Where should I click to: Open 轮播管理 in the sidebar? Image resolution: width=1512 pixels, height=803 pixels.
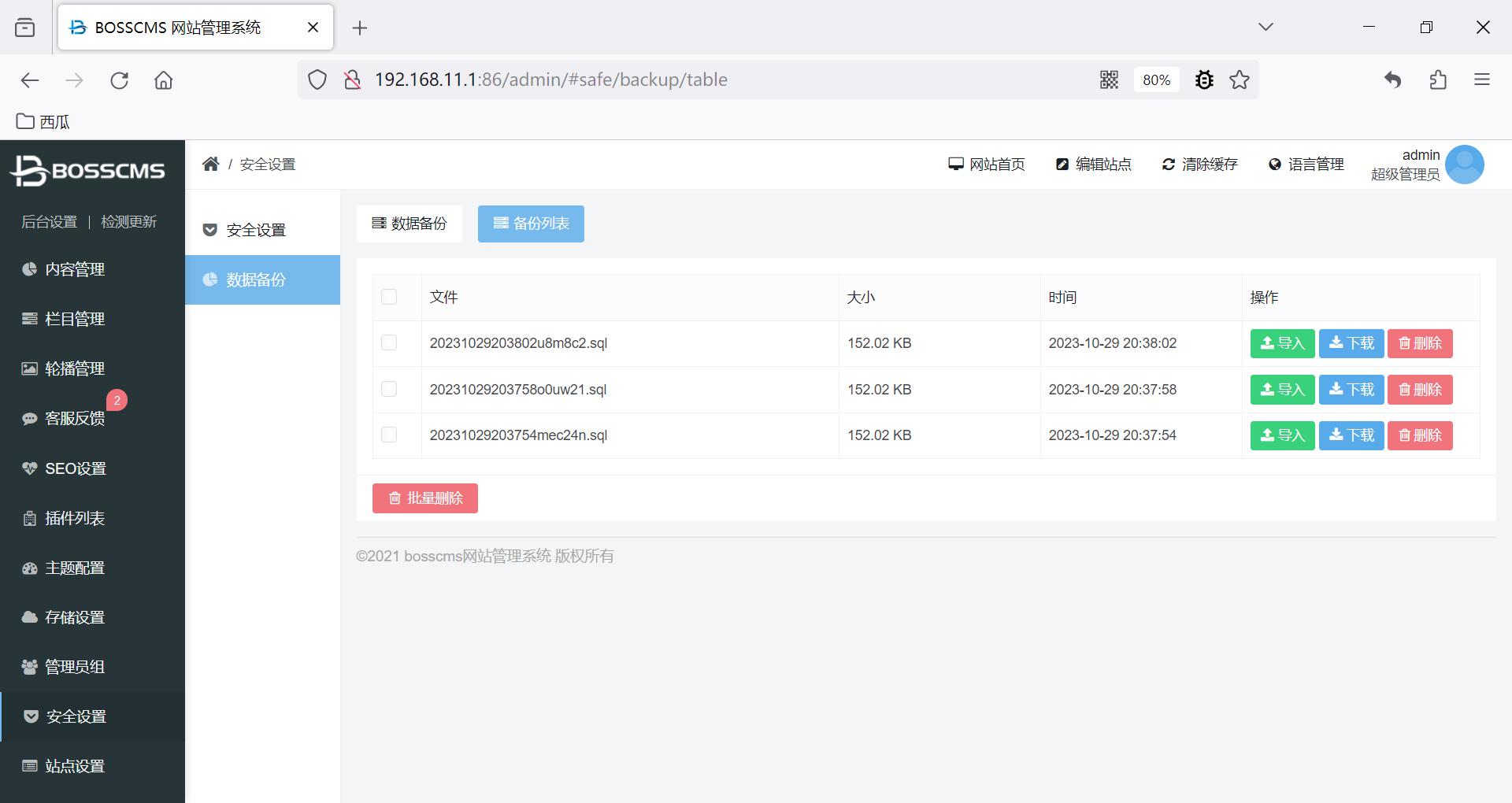(x=92, y=368)
